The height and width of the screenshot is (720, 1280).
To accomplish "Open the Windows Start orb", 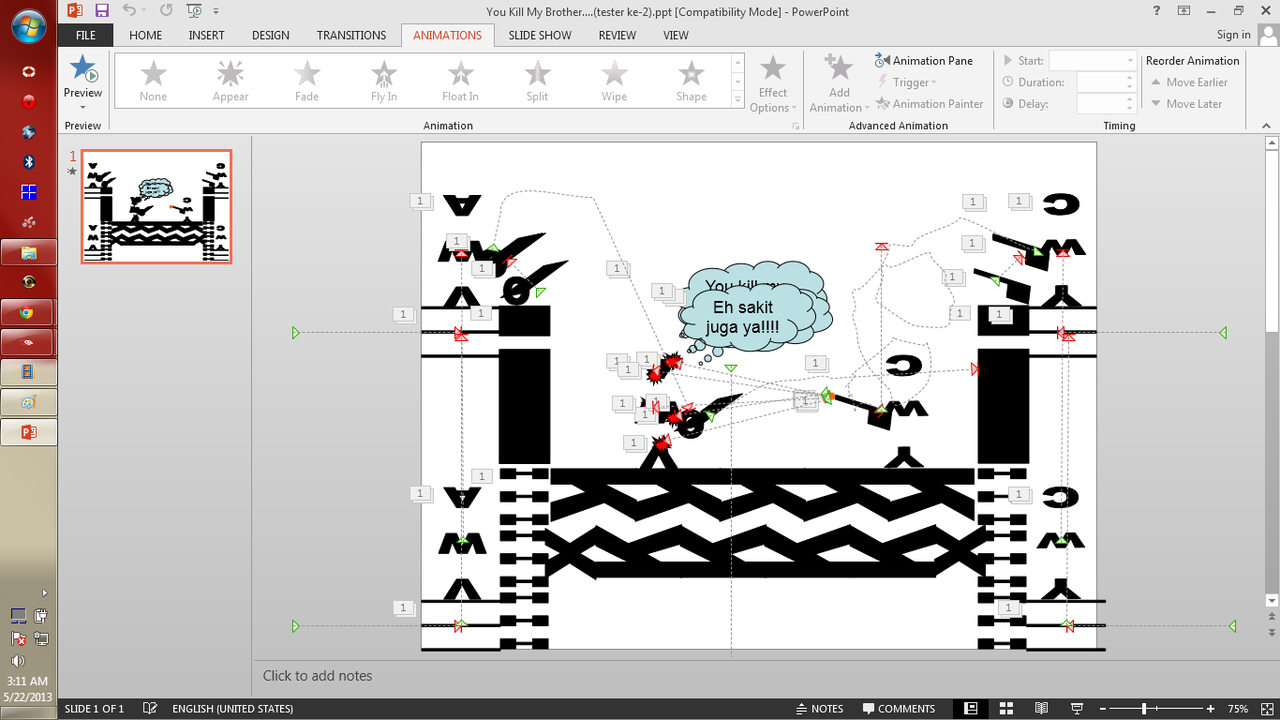I will tap(28, 24).
